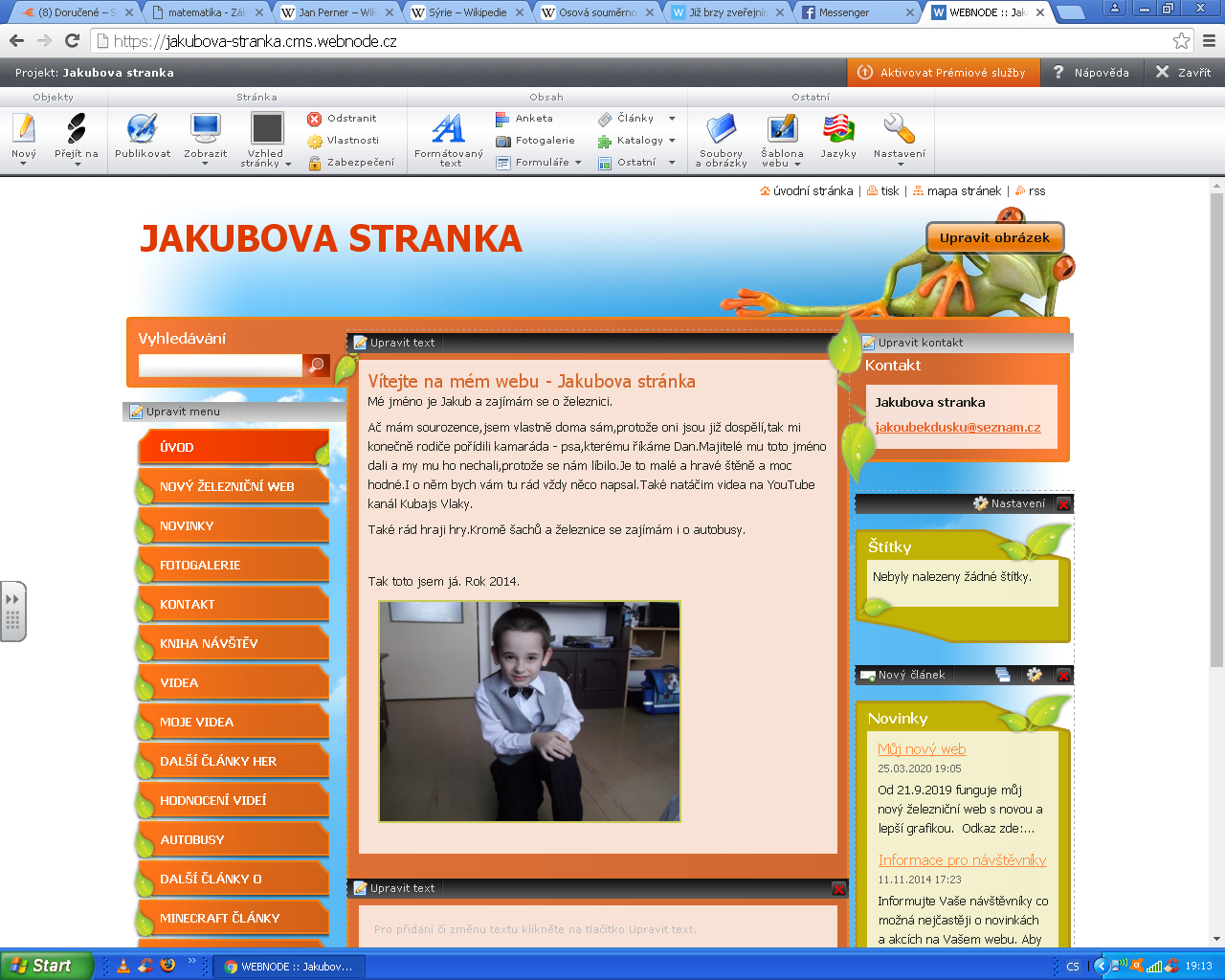The height and width of the screenshot is (980, 1225).
Task: Click inside the Vyhledávání search field
Action: pyautogui.click(x=220, y=365)
